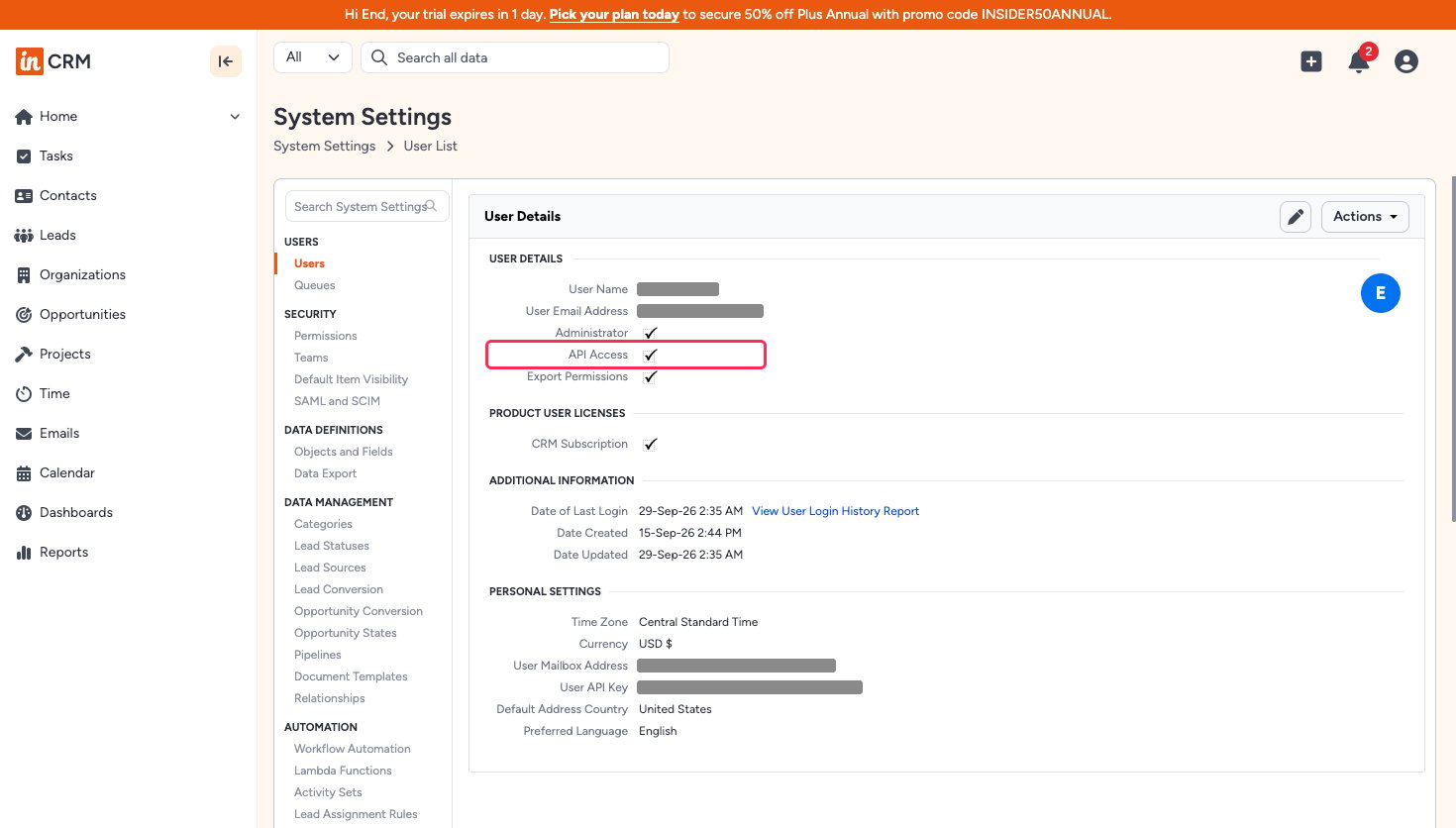
Task: Click the Opportunities target icon
Action: point(24,315)
